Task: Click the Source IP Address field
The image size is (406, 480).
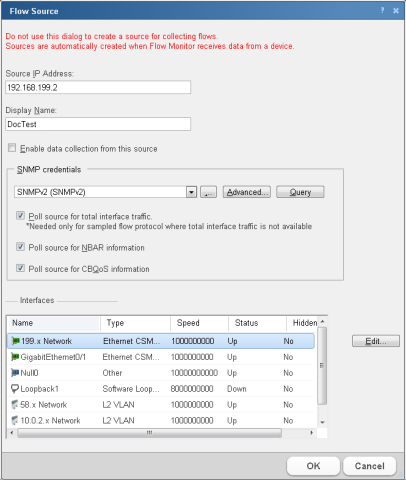Action: pos(98,87)
